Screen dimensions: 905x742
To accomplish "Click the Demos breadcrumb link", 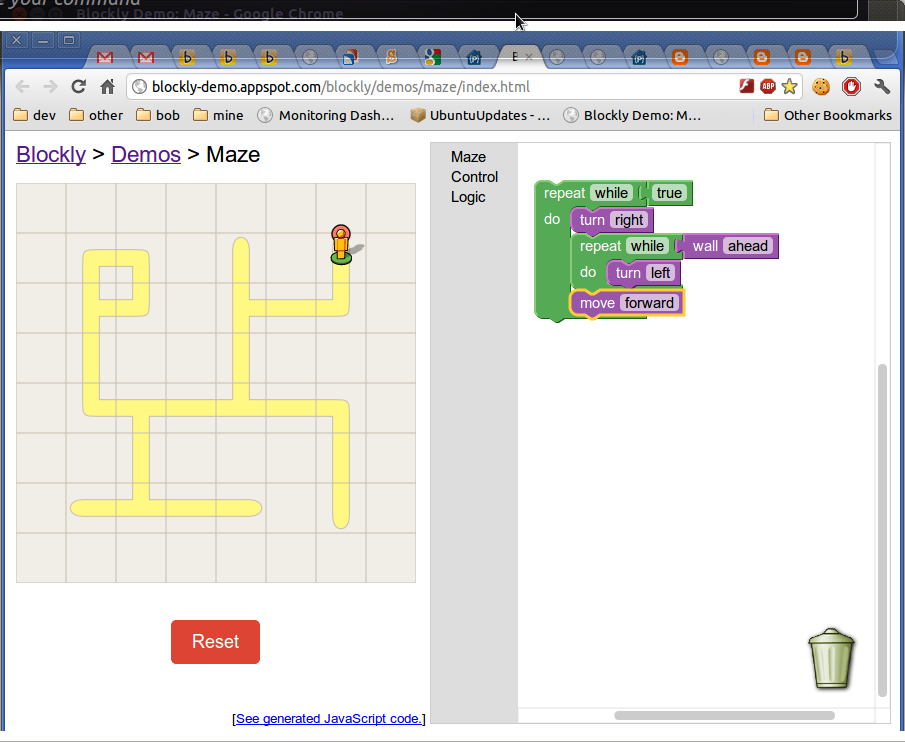I will click(x=146, y=154).
